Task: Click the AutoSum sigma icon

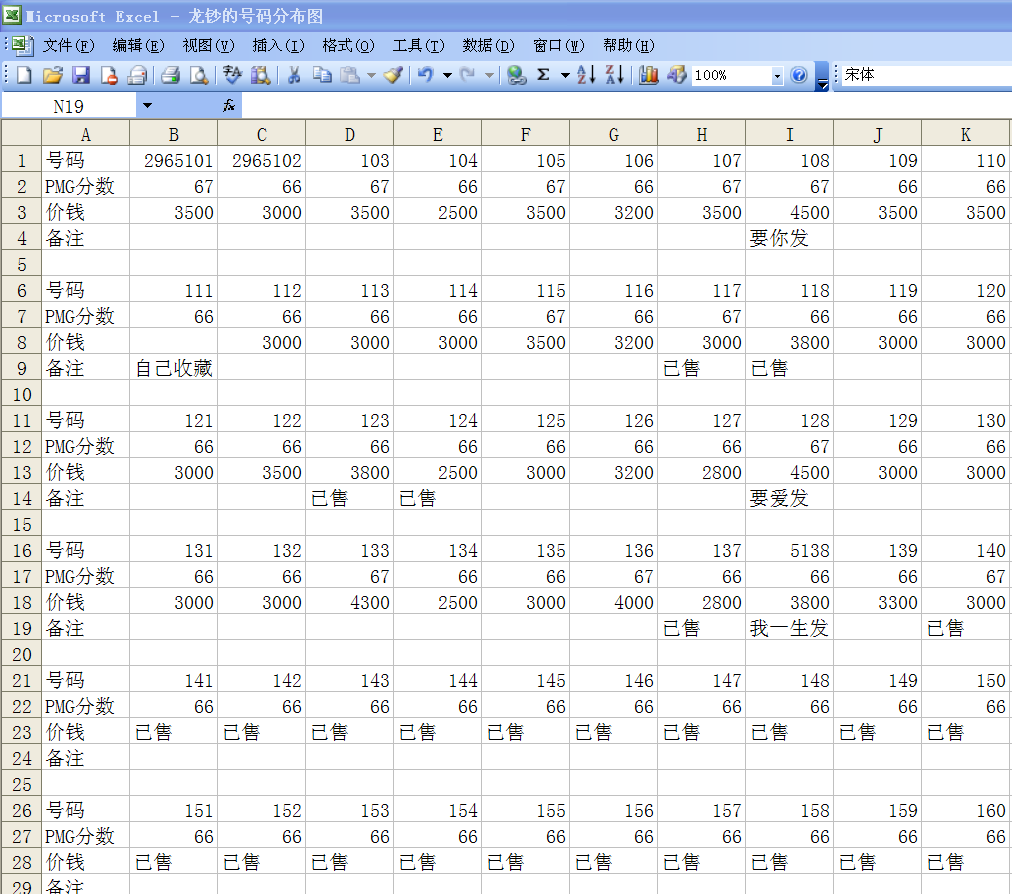Action: pyautogui.click(x=543, y=75)
